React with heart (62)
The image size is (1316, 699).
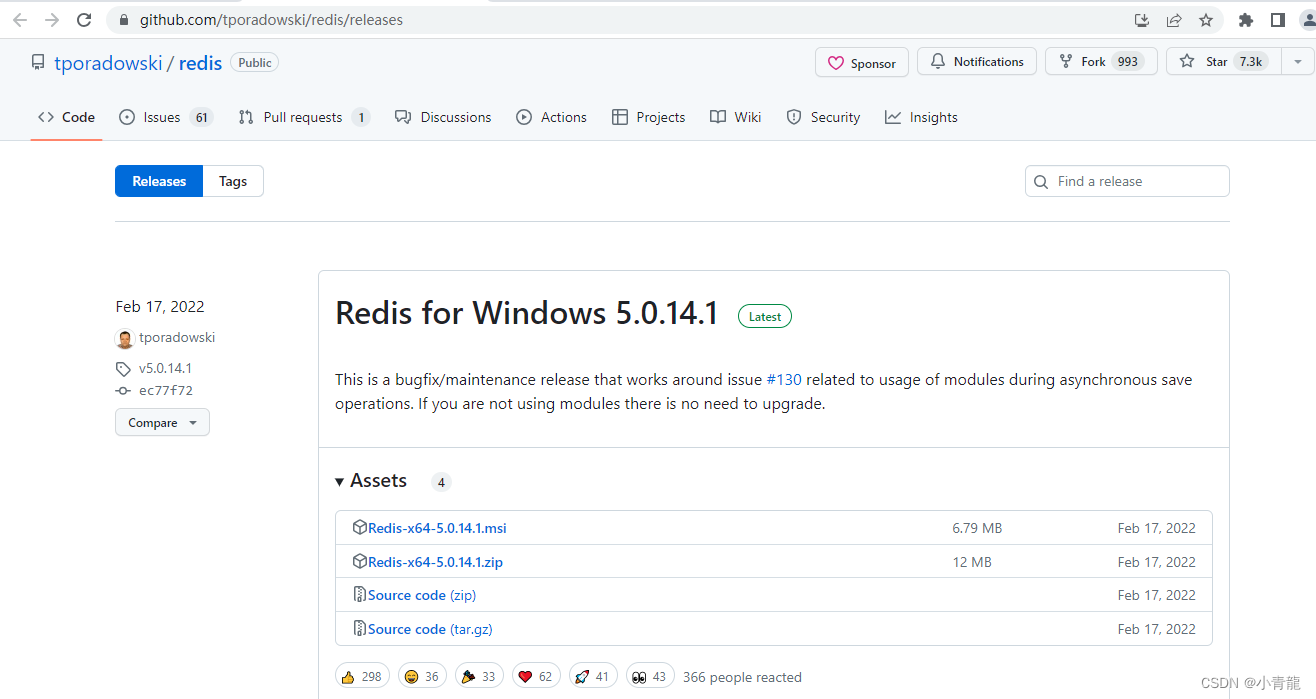point(536,676)
